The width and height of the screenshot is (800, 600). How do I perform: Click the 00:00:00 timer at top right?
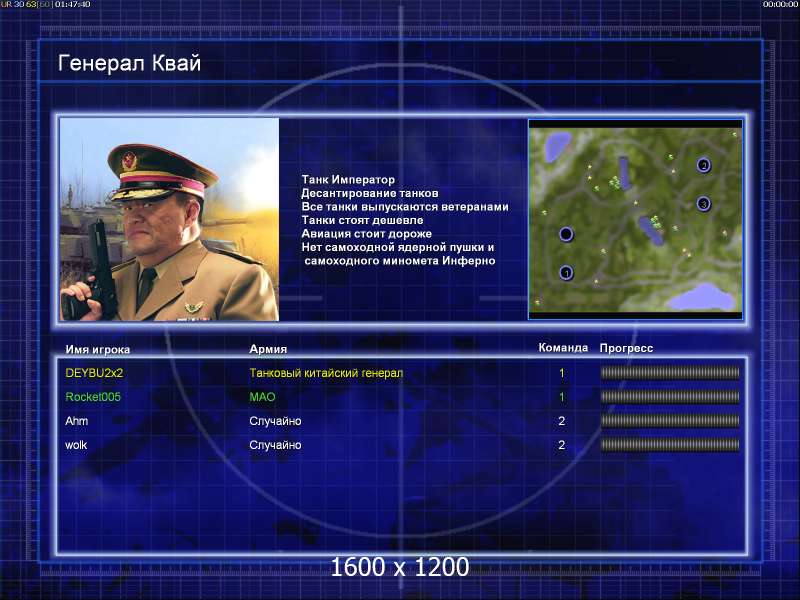[x=780, y=4]
